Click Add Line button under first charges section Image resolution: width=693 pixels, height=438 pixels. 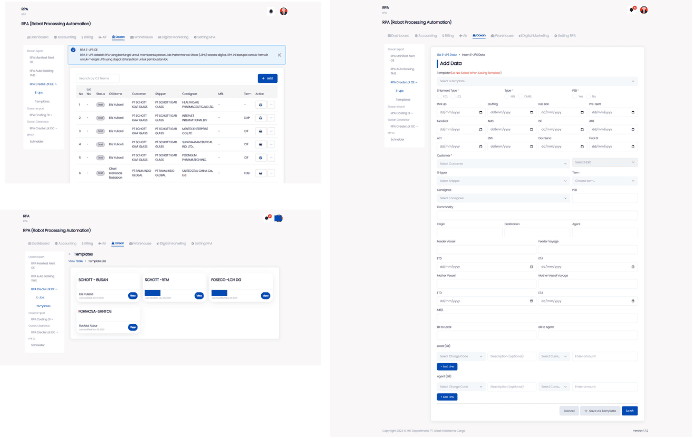447,367
